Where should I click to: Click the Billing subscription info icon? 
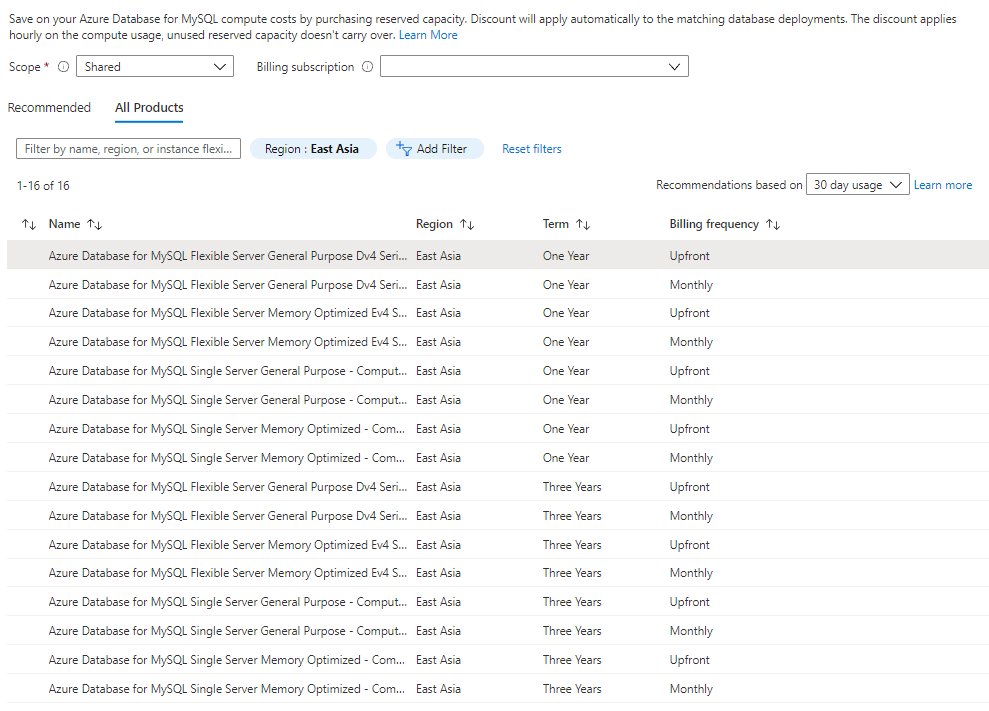367,66
